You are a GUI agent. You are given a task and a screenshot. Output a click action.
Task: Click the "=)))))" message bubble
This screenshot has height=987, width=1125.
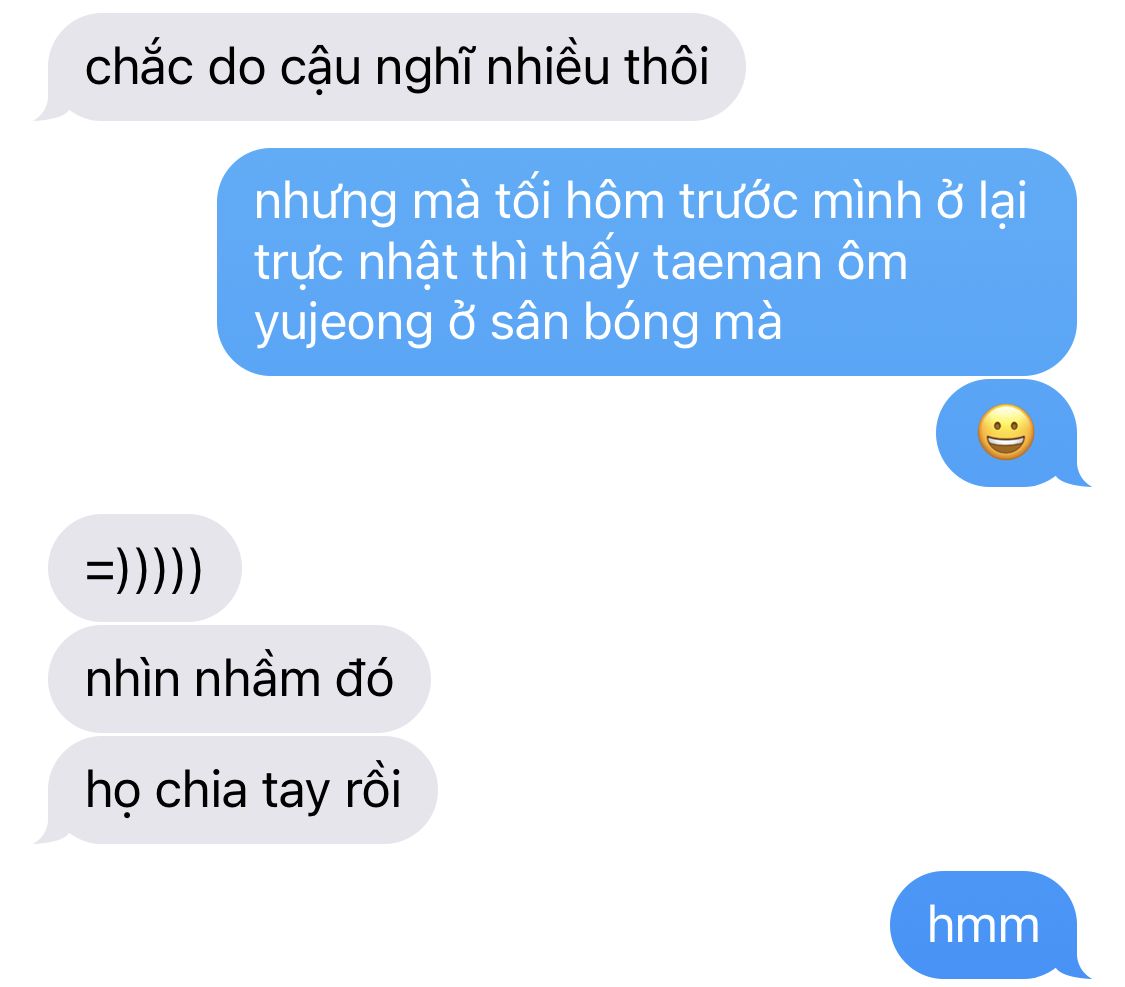pos(144,568)
